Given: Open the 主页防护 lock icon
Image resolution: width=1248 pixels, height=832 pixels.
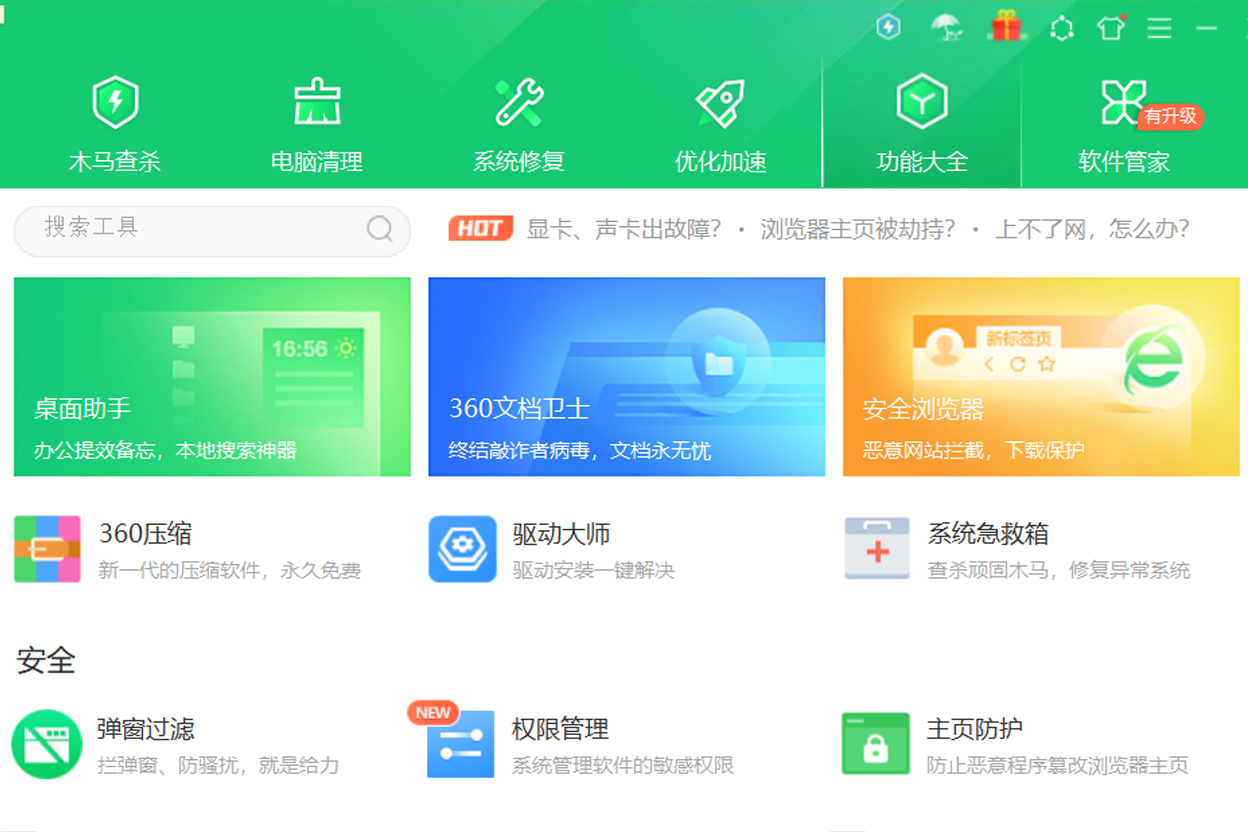Looking at the screenshot, I should [x=876, y=743].
